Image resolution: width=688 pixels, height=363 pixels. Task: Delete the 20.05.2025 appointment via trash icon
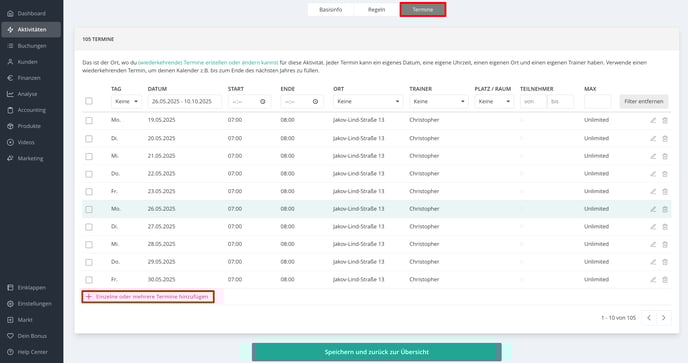click(x=665, y=138)
